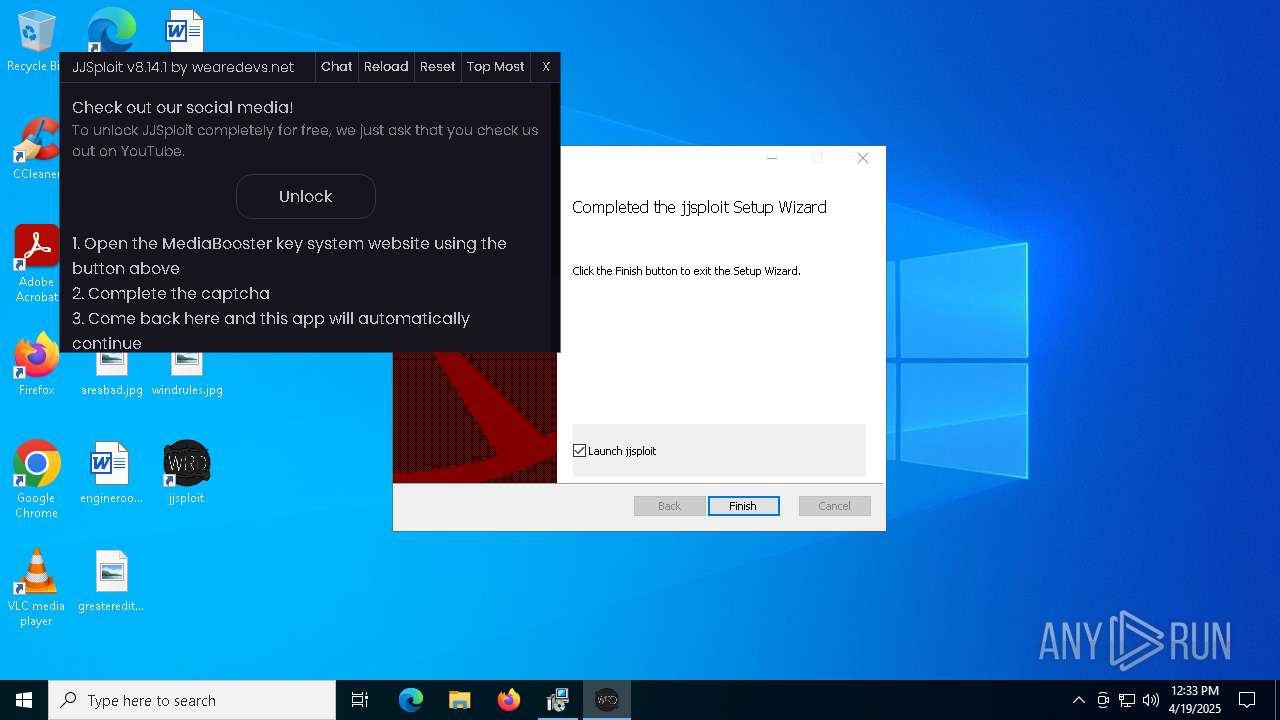Open the Word document icon behind JJSploit
Image resolution: width=1280 pixels, height=720 pixels.
[x=186, y=30]
